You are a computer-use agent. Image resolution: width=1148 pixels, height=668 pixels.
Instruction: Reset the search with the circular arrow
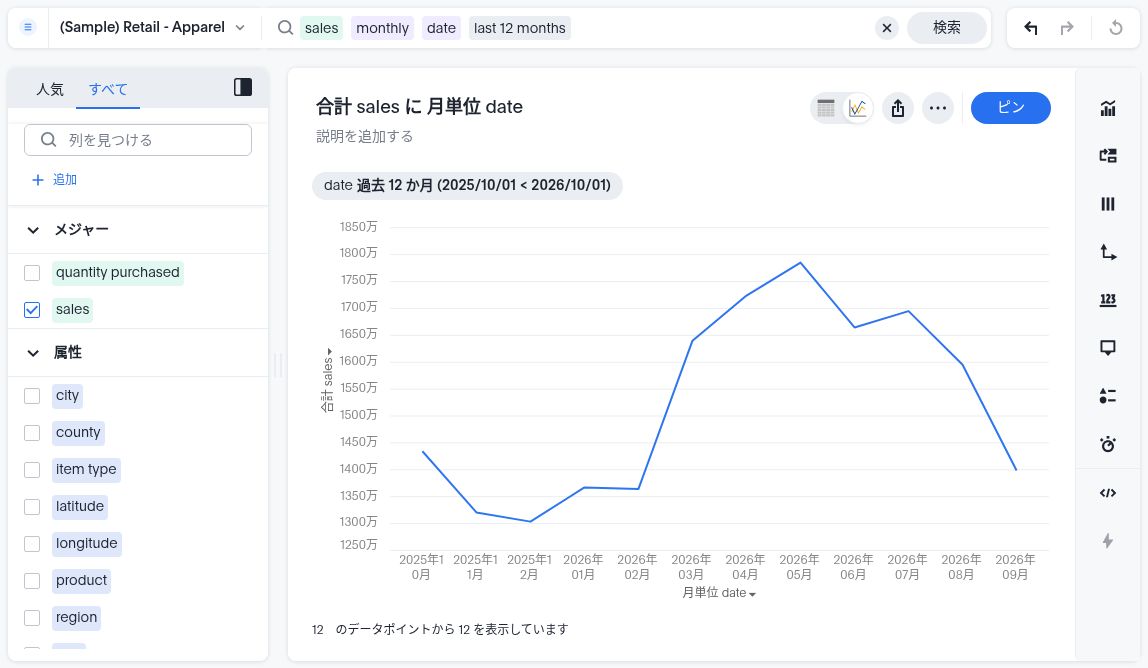1116,28
